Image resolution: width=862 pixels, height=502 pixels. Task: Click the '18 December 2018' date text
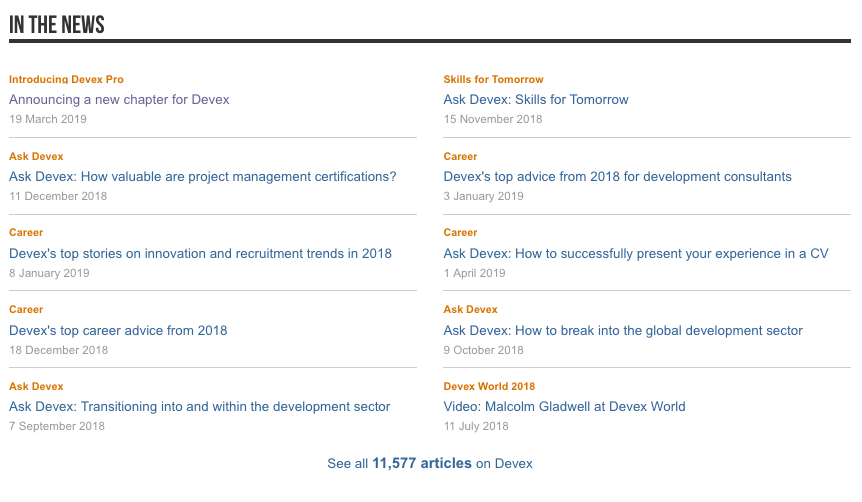click(58, 350)
